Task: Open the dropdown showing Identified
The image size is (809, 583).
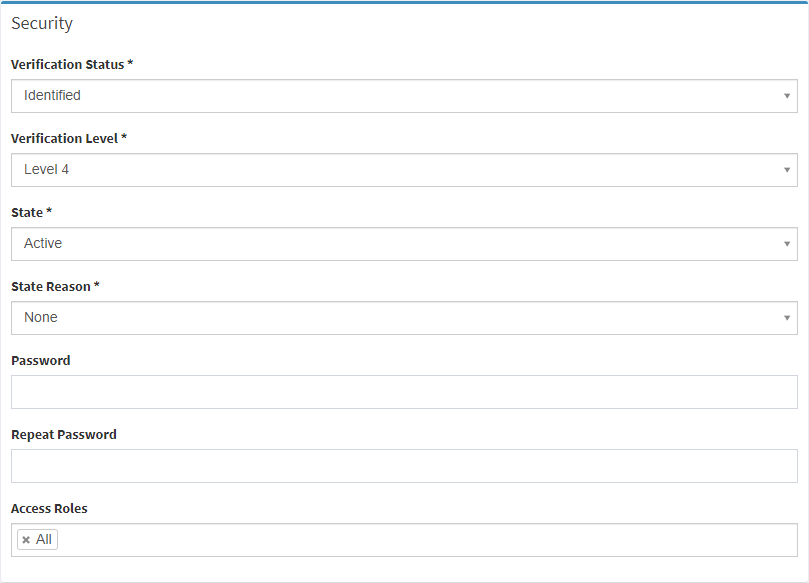Action: click(400, 96)
